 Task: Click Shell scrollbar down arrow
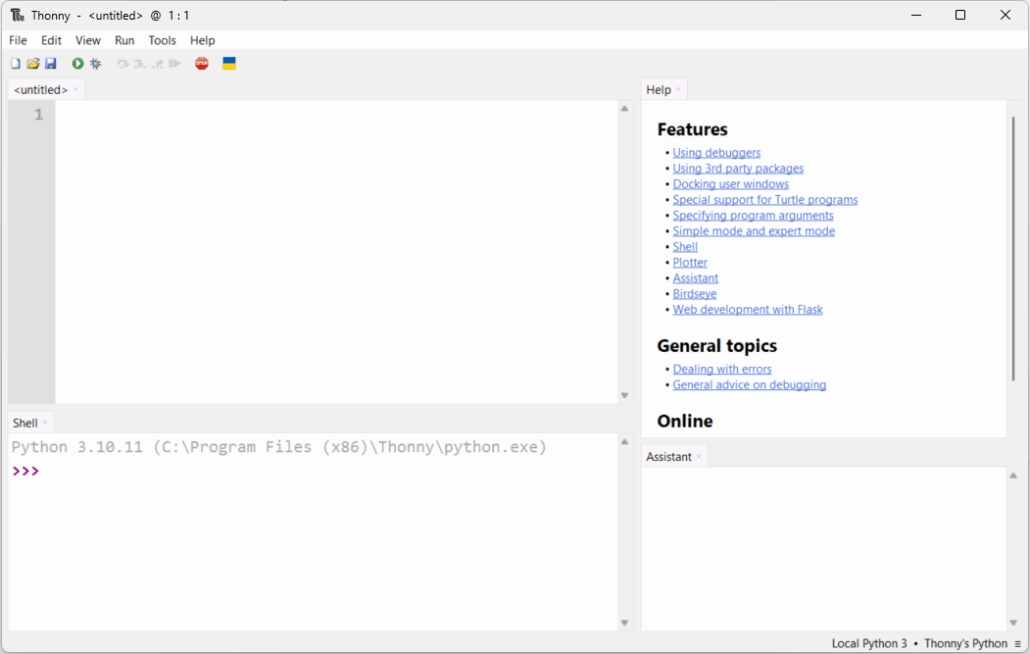click(625, 622)
